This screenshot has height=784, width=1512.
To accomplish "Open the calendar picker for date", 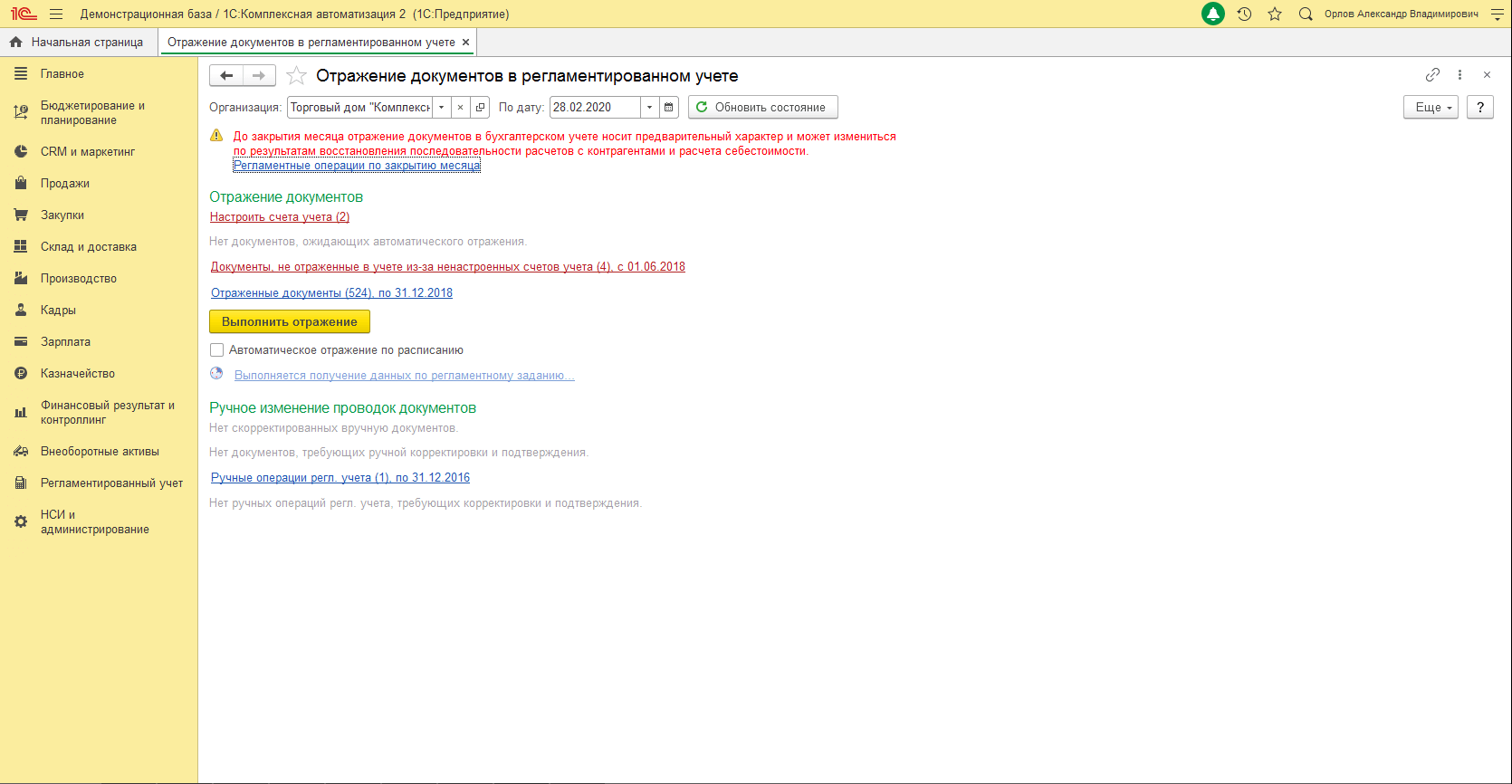I will [668, 107].
